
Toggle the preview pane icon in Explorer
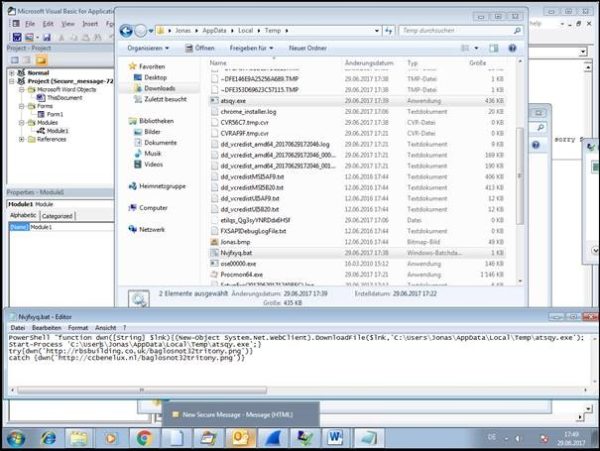[x=494, y=48]
